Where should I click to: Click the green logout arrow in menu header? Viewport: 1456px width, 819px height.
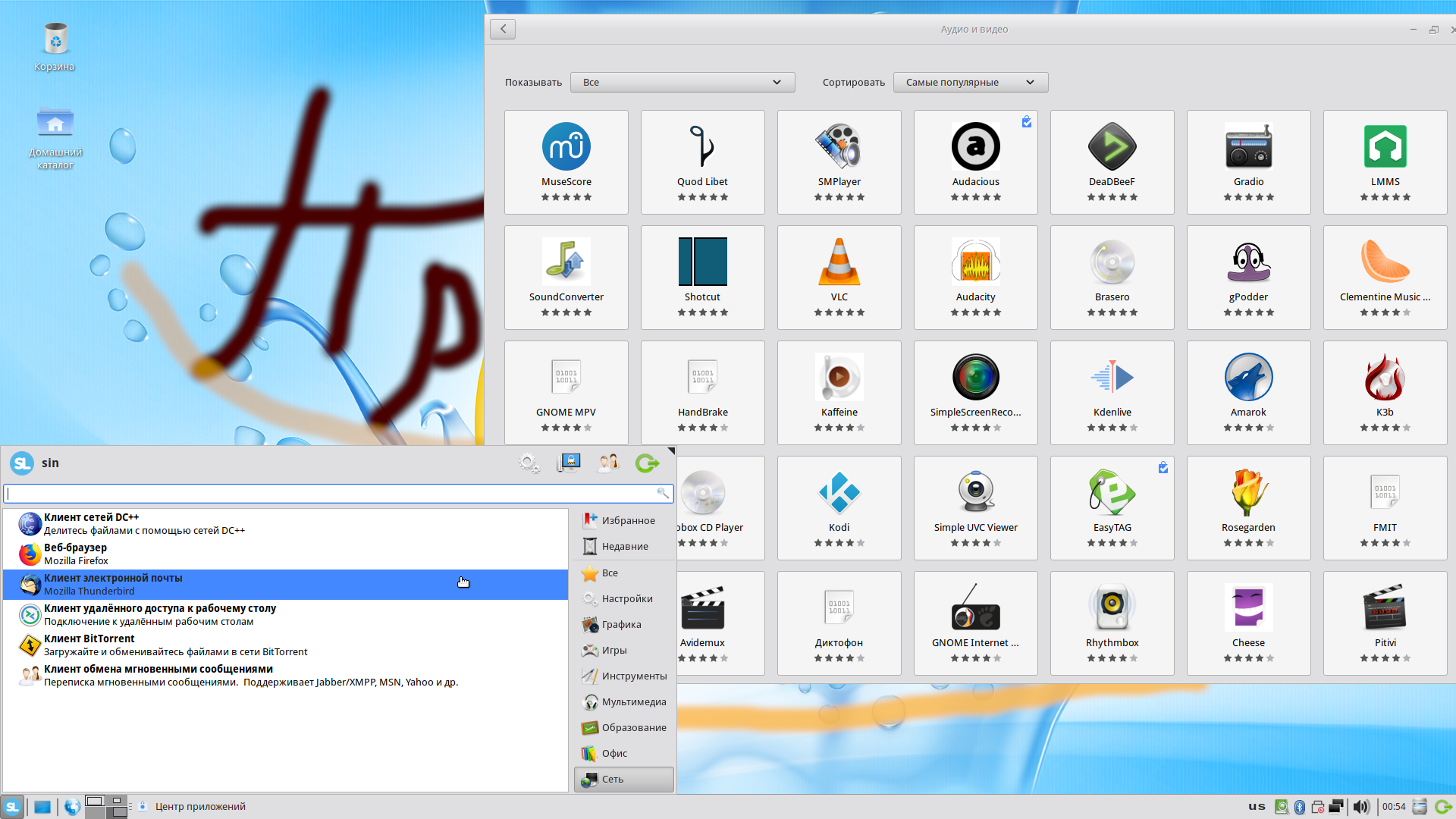pos(647,463)
